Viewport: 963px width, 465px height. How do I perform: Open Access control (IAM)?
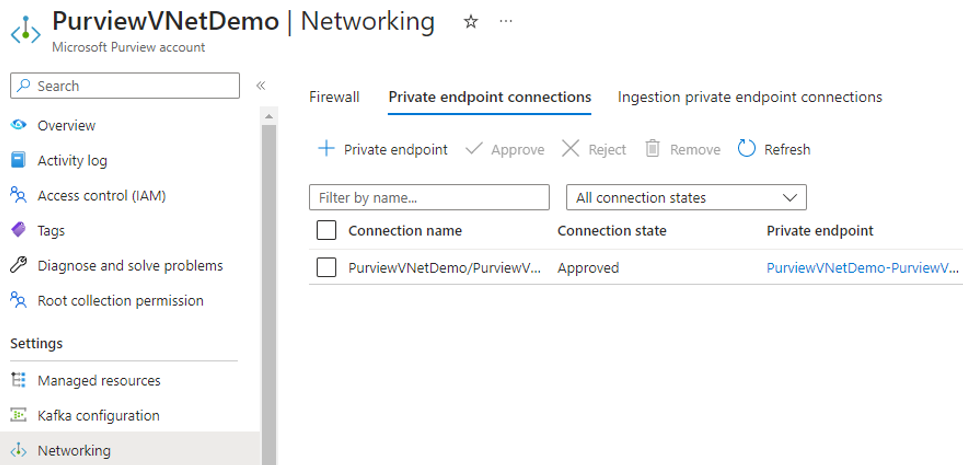tap(101, 195)
